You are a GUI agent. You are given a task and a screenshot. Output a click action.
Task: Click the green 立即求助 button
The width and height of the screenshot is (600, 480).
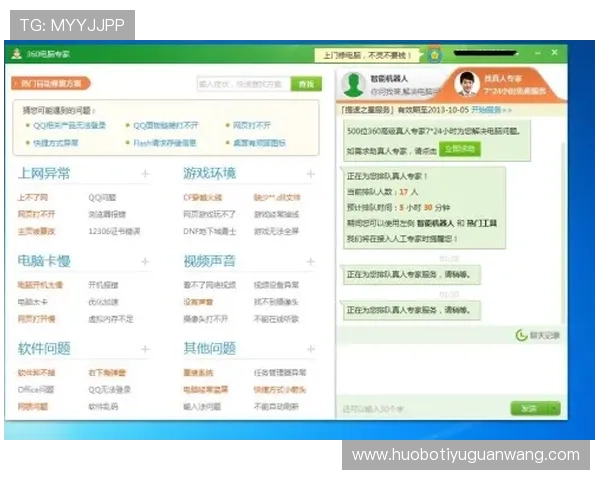pyautogui.click(x=460, y=149)
